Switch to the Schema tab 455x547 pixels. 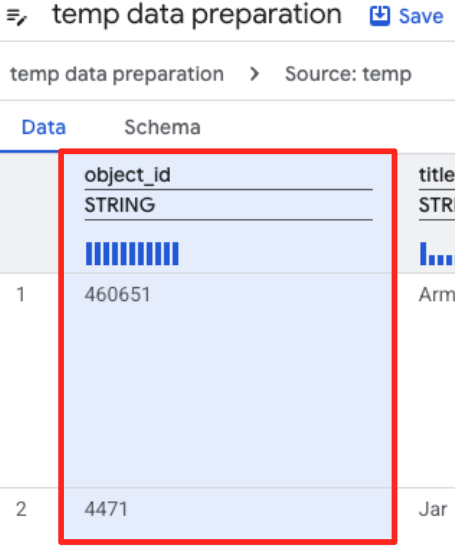pos(162,127)
